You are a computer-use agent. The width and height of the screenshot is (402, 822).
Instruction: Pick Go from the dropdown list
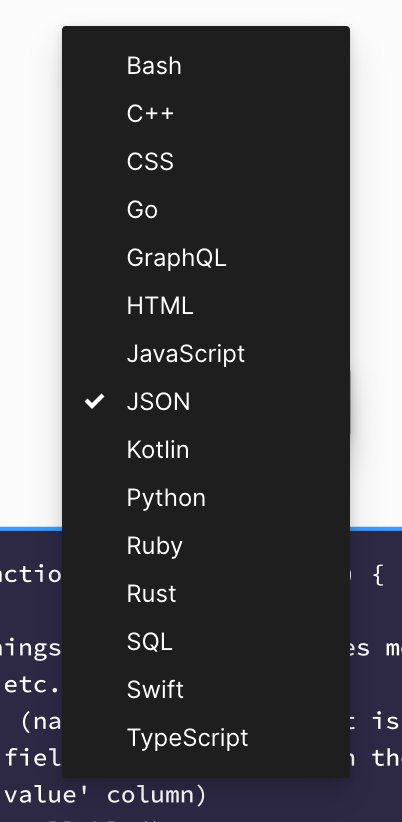tap(206, 210)
